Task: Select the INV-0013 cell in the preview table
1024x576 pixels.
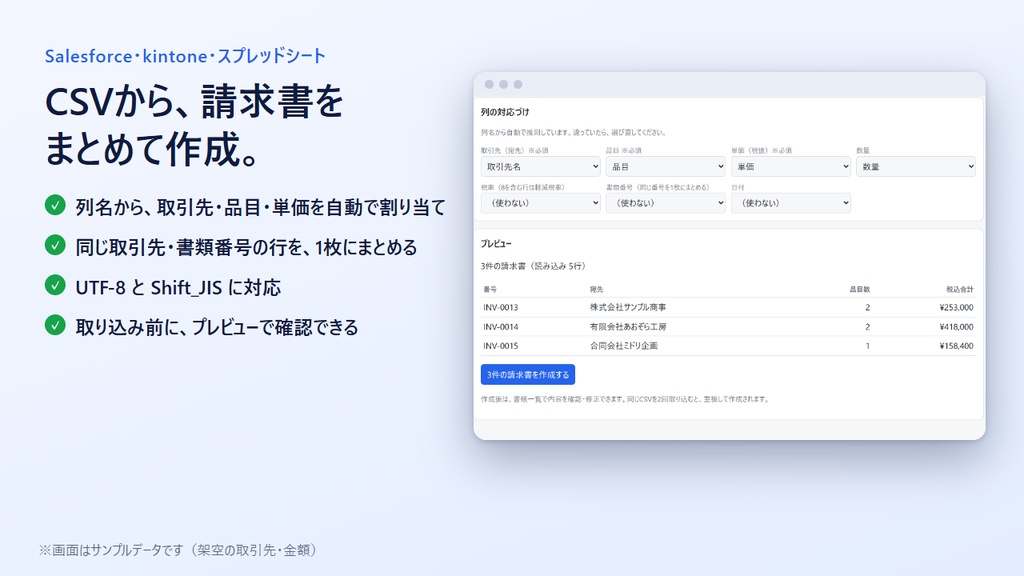Action: pyautogui.click(x=500, y=308)
